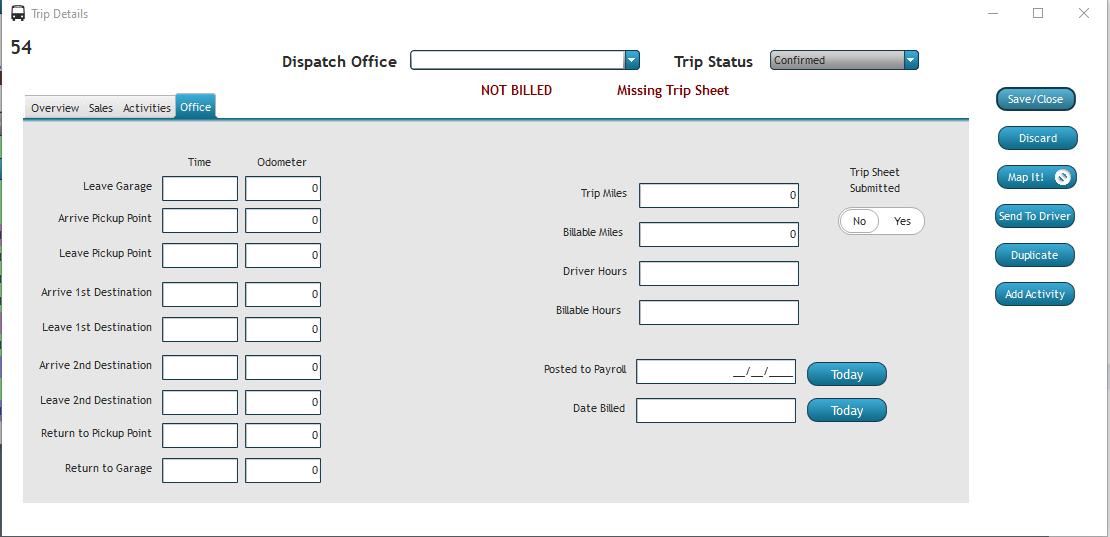The width and height of the screenshot is (1110, 537).
Task: Click Today next to Date Billed
Action: pos(846,410)
